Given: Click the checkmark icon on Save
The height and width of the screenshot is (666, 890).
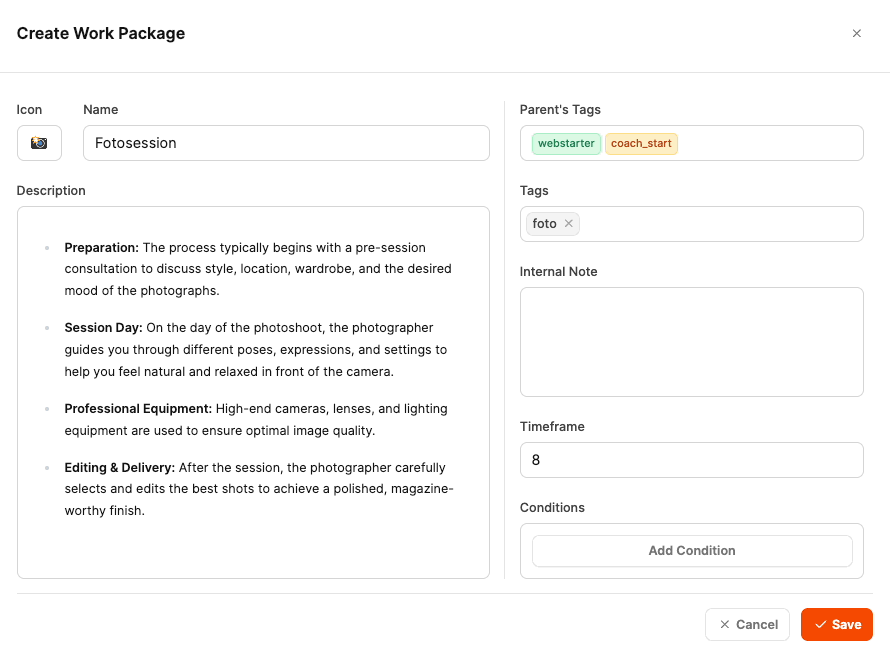Looking at the screenshot, I should click(x=820, y=625).
